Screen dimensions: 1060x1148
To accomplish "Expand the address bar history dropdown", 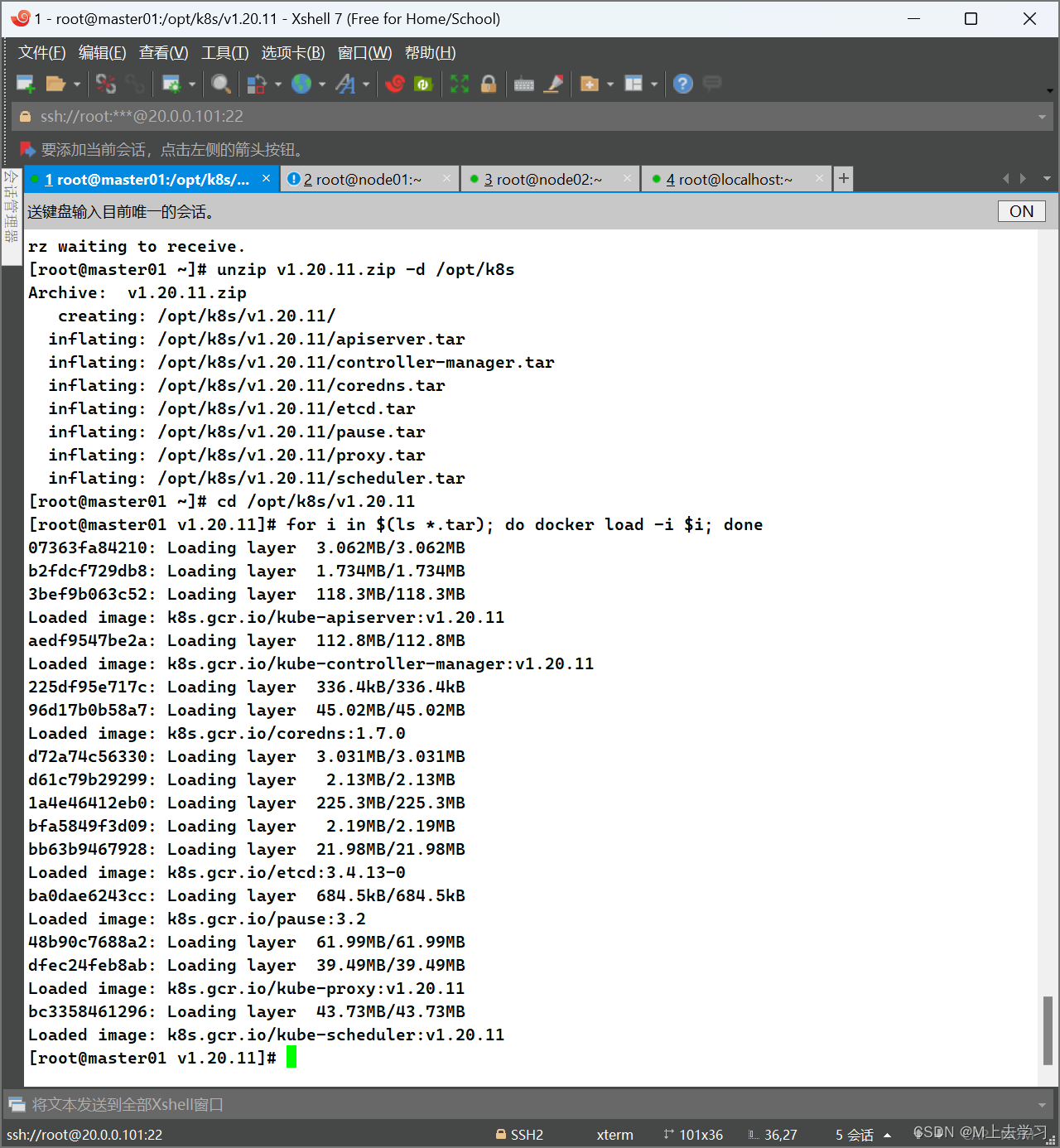I will [x=1043, y=117].
